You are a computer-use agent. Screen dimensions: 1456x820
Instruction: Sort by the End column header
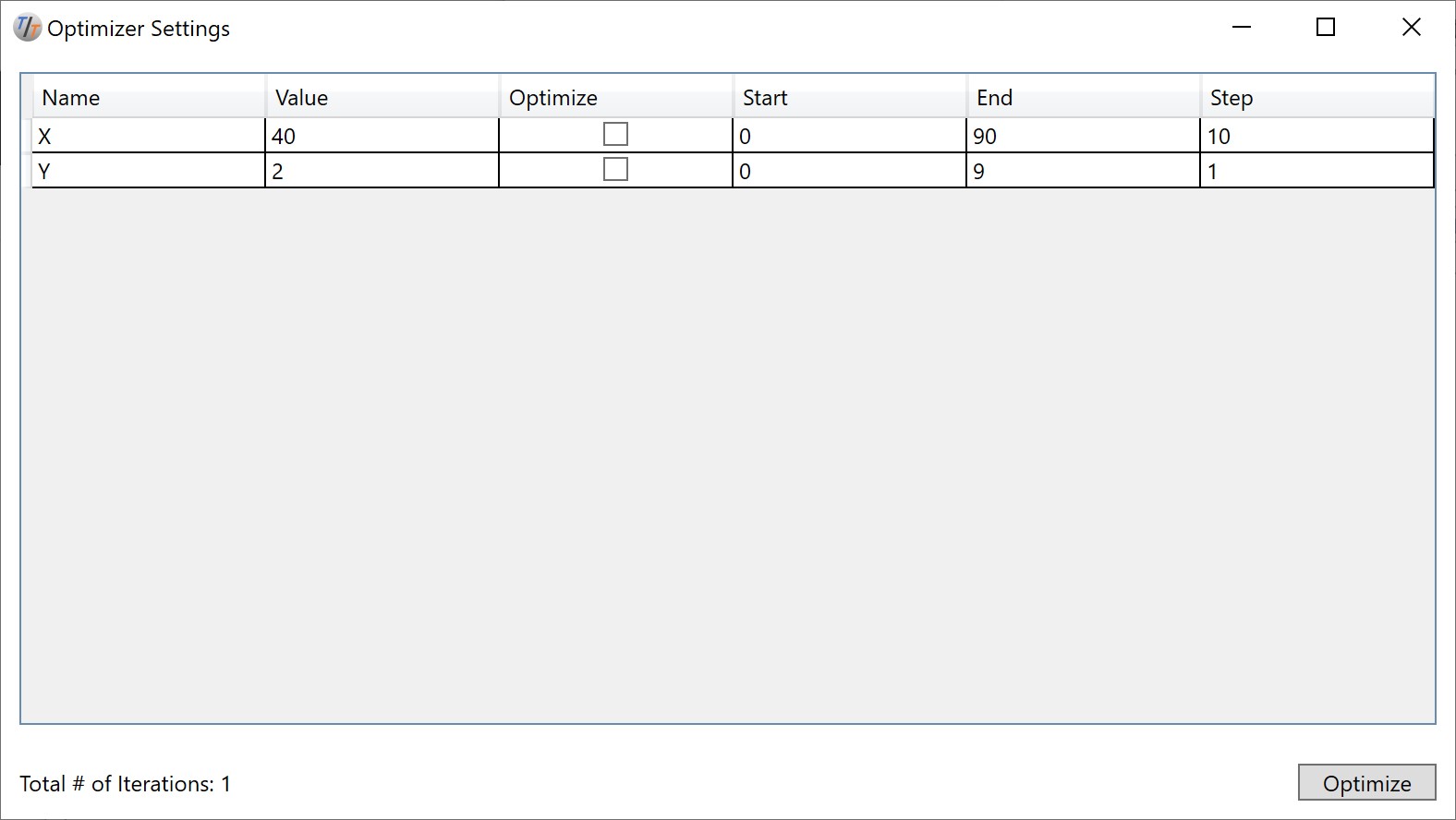click(x=1083, y=97)
